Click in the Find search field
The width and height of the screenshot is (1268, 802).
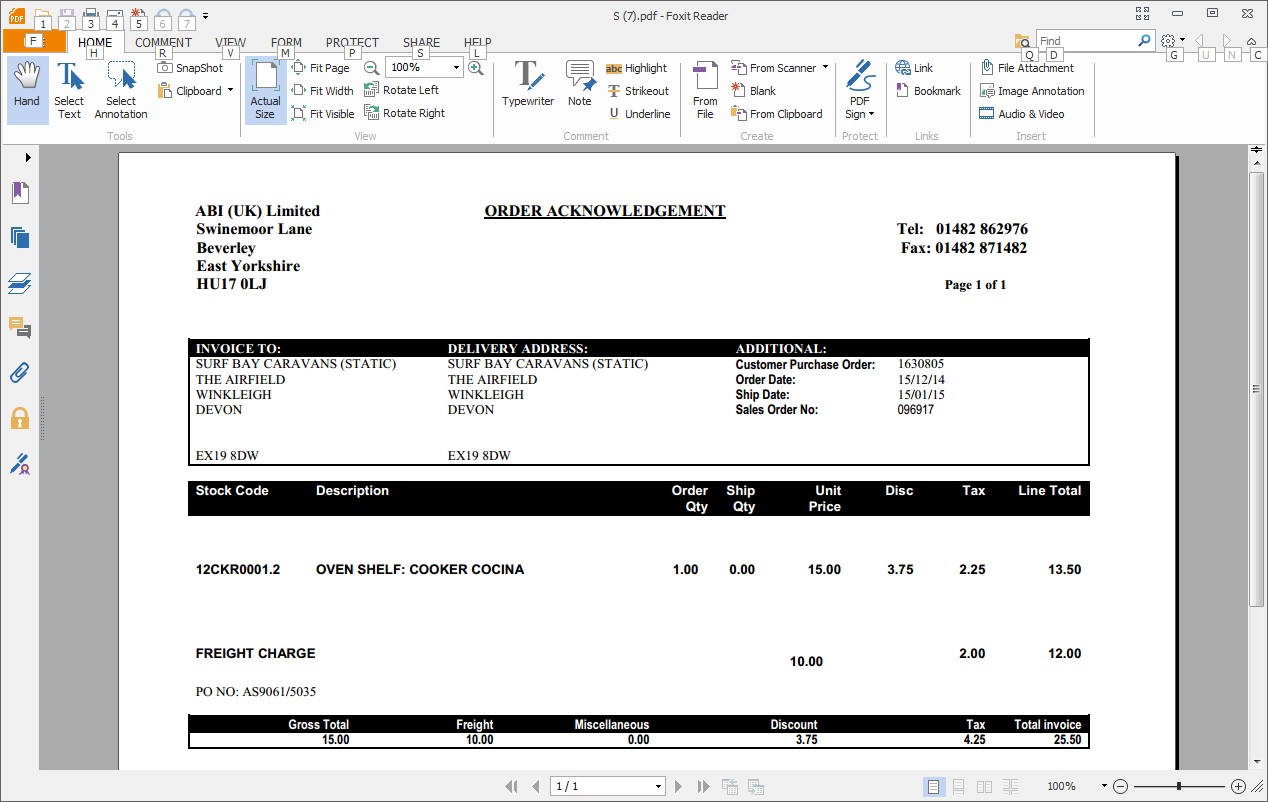[x=1085, y=41]
